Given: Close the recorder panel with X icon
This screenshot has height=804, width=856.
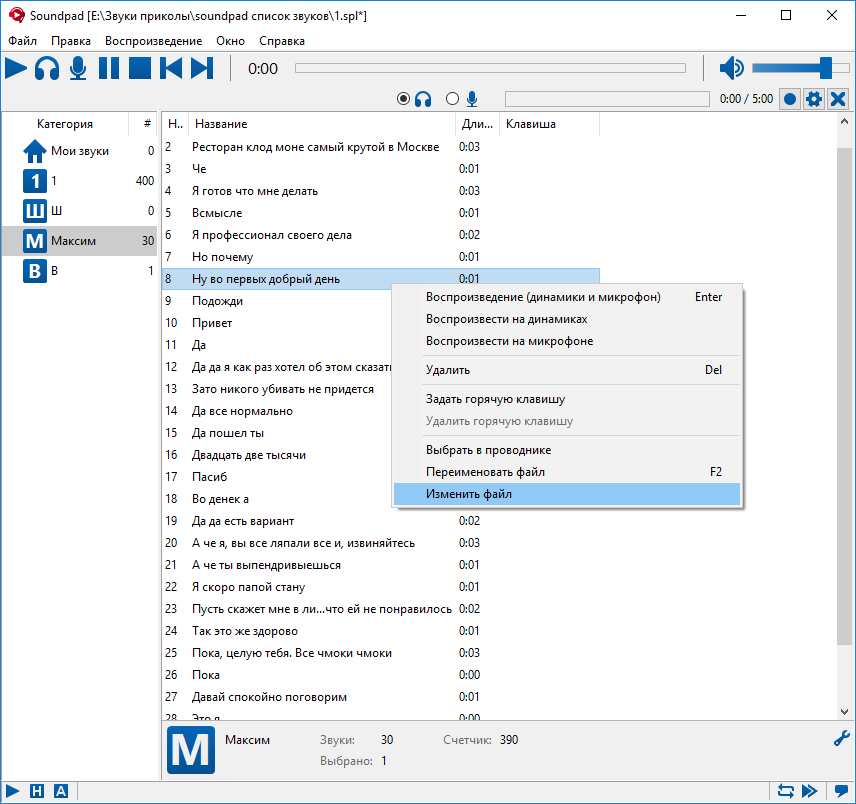Looking at the screenshot, I should pyautogui.click(x=838, y=99).
